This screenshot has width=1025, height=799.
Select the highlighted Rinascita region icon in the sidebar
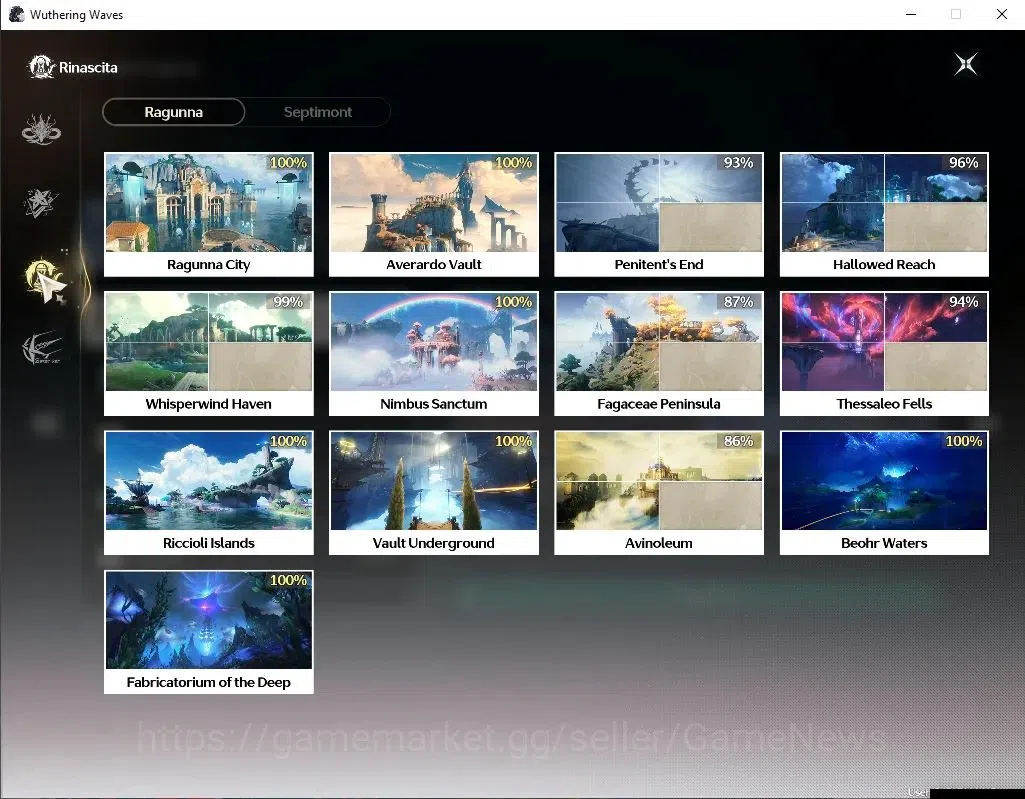click(43, 277)
